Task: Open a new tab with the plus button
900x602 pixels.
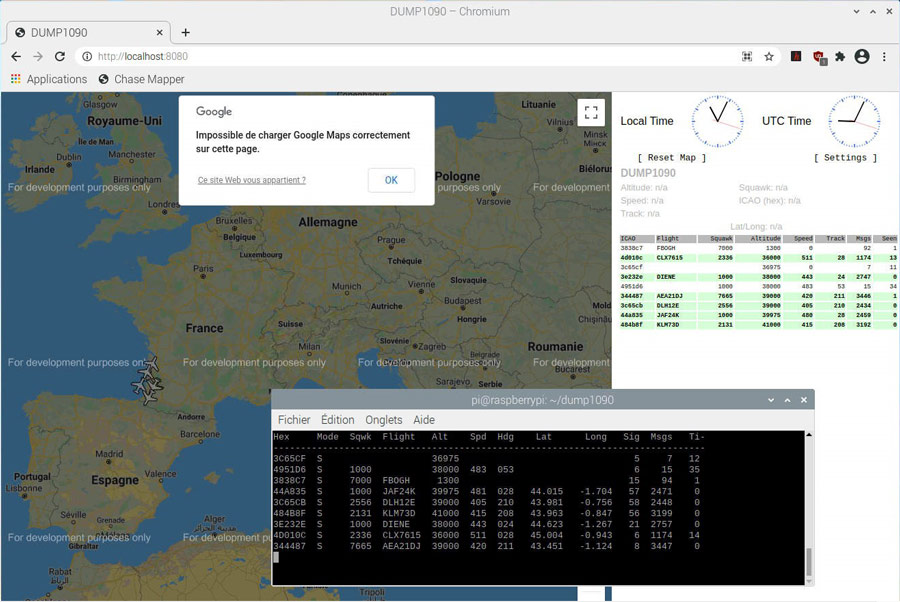Action: [185, 33]
